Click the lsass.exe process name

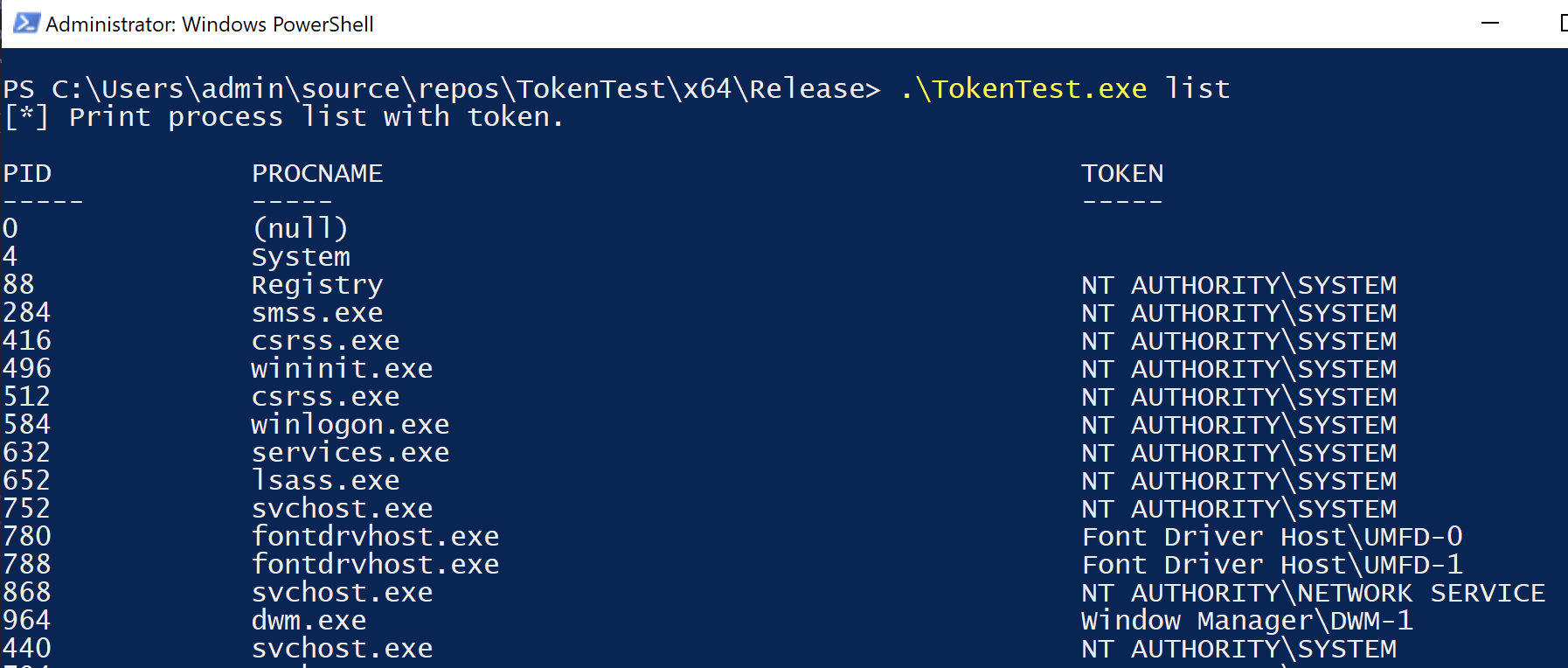(x=325, y=480)
